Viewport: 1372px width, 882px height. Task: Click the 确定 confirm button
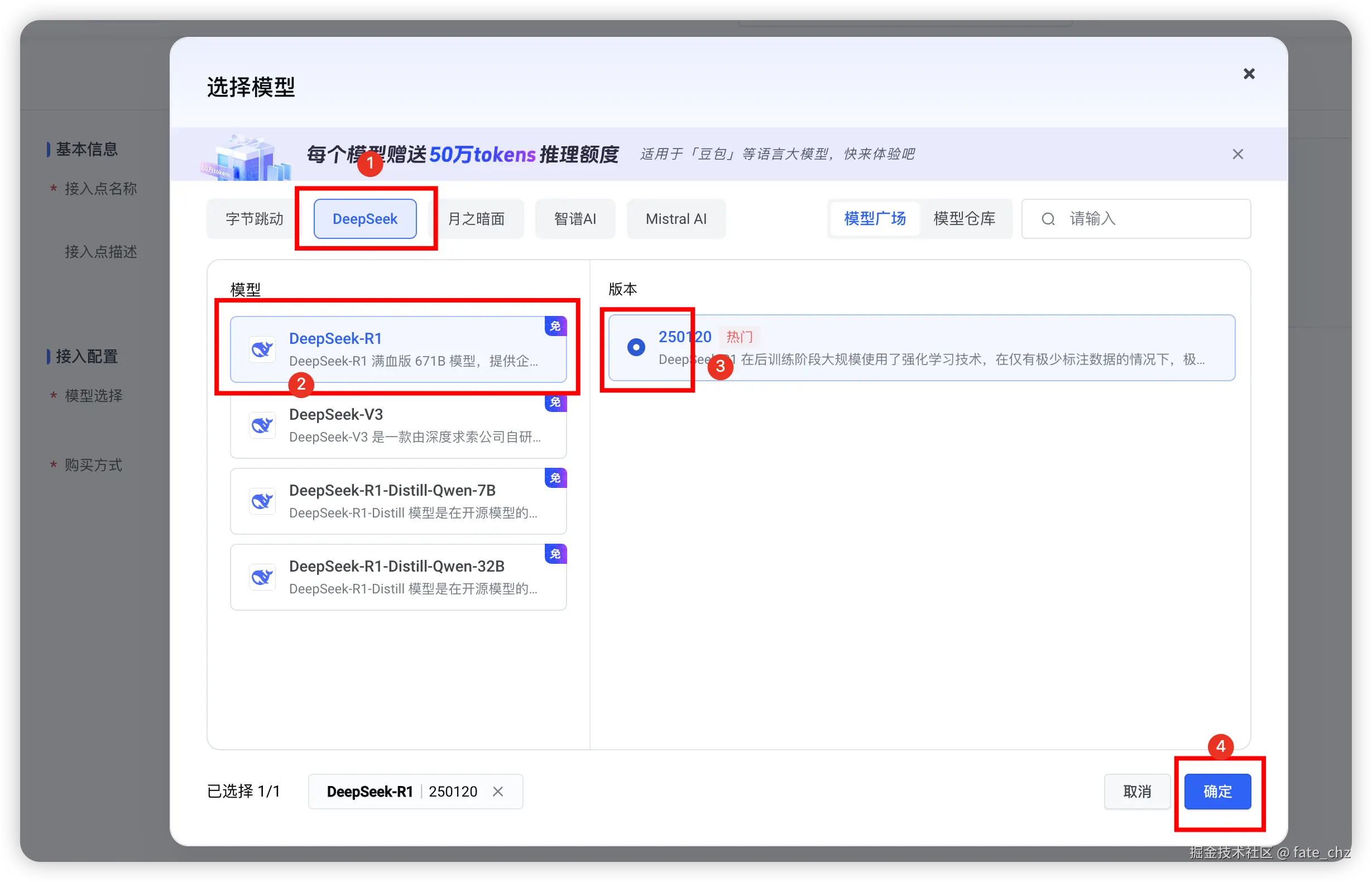1217,792
